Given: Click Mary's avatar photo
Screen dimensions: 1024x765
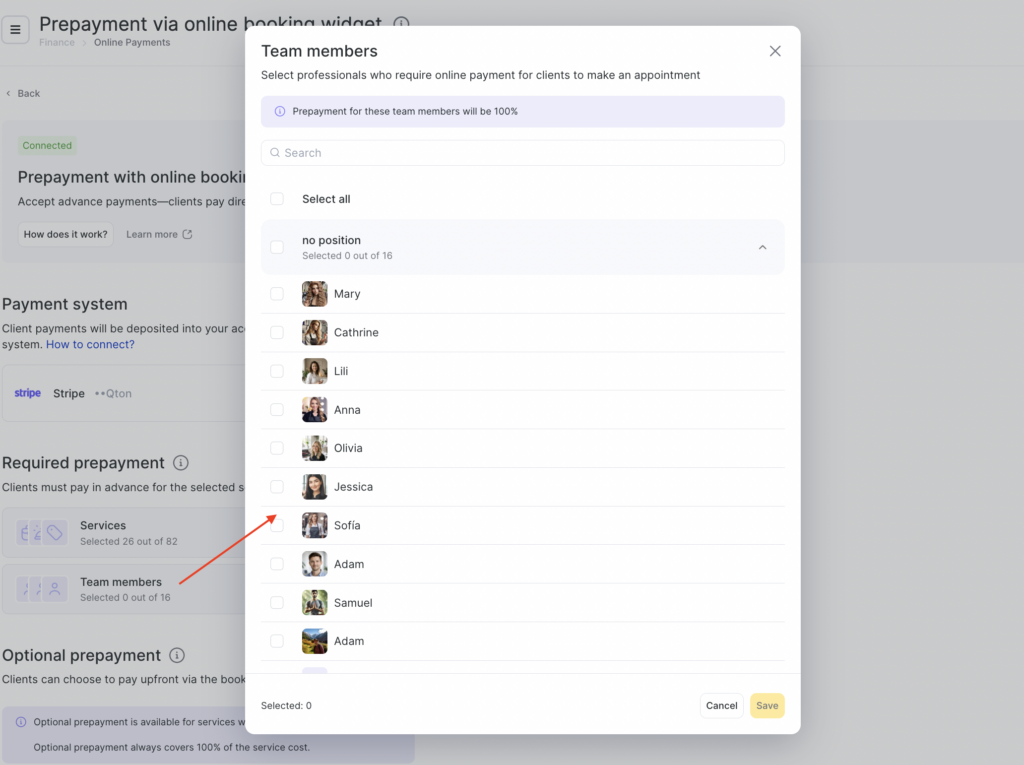Looking at the screenshot, I should (314, 294).
